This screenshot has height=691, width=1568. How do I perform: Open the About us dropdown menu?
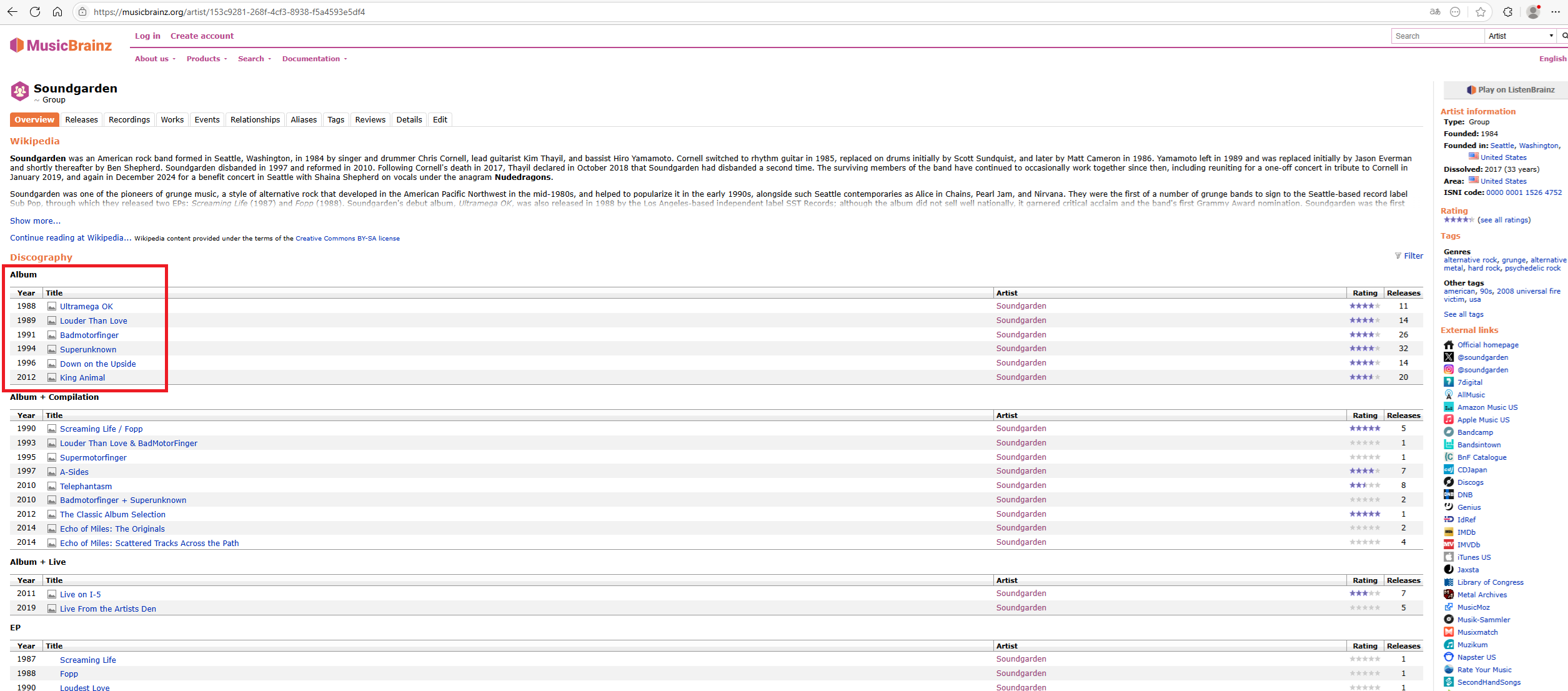coord(155,59)
